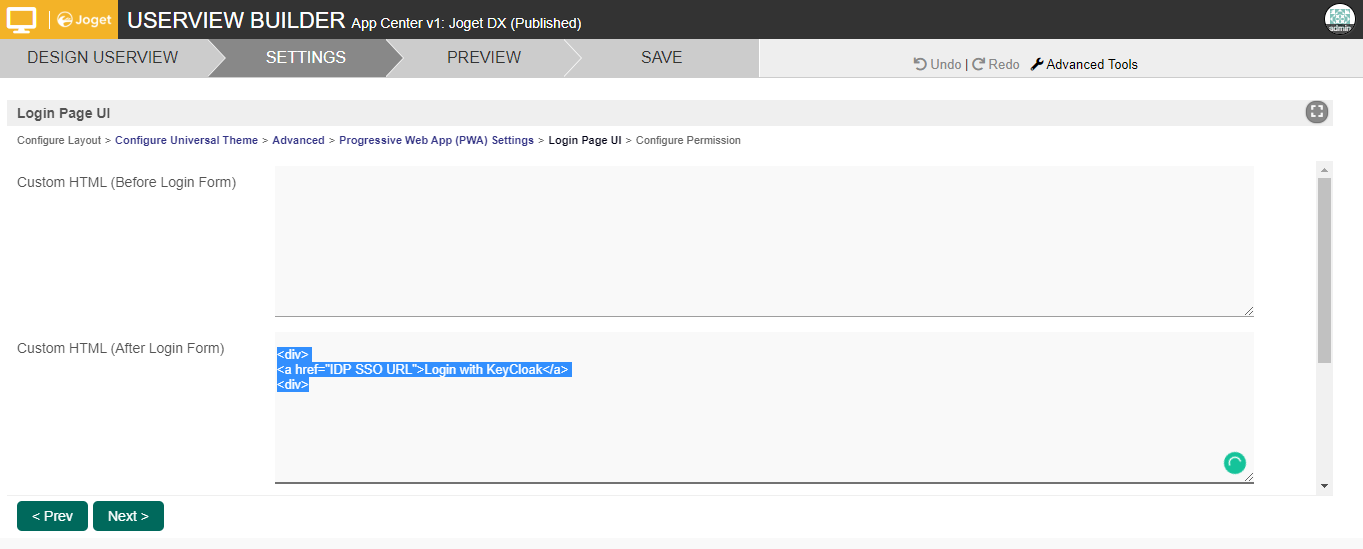
Task: Click the Next button
Action: click(x=128, y=516)
